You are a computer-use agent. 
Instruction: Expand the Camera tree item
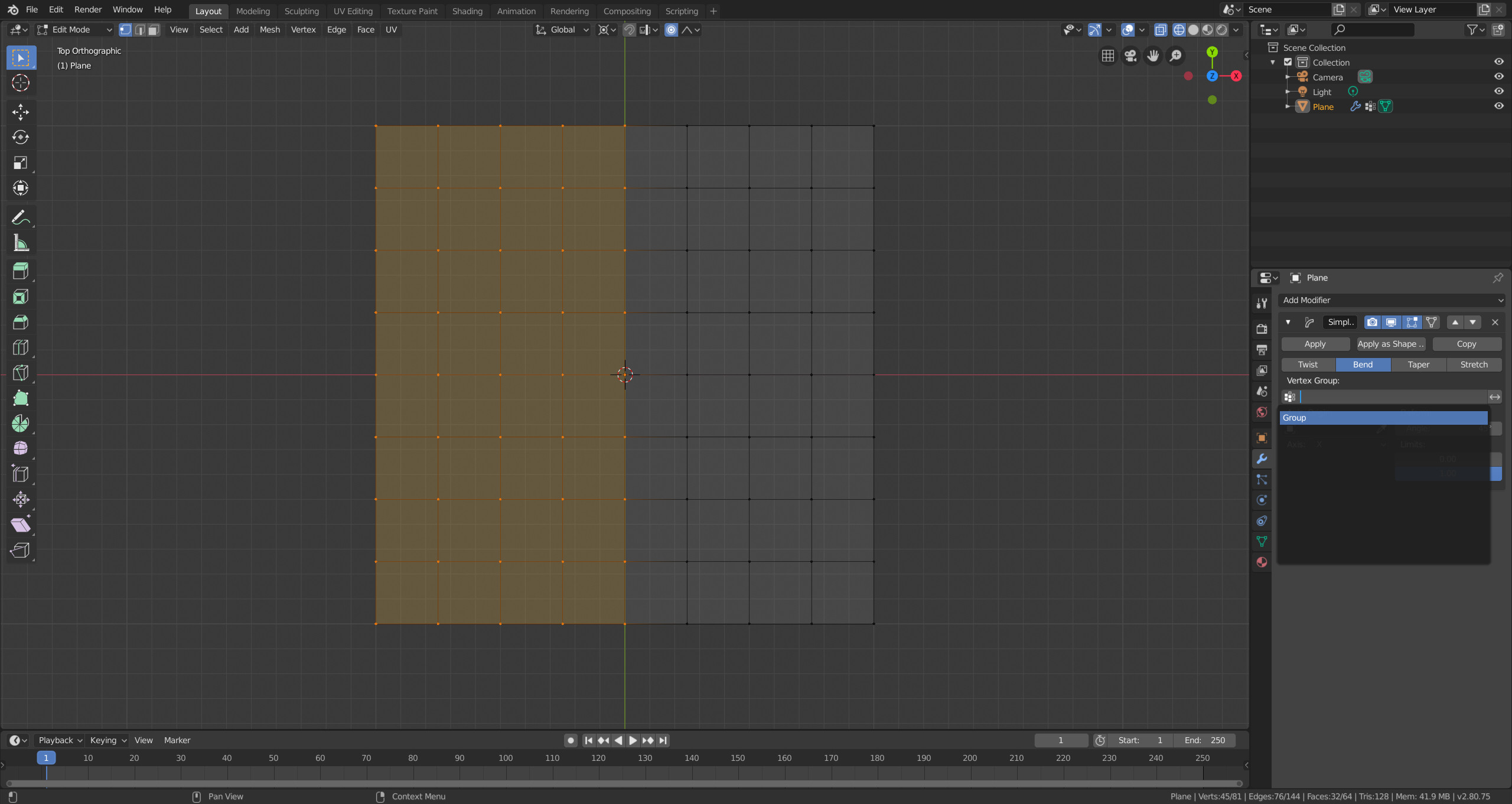click(1288, 77)
